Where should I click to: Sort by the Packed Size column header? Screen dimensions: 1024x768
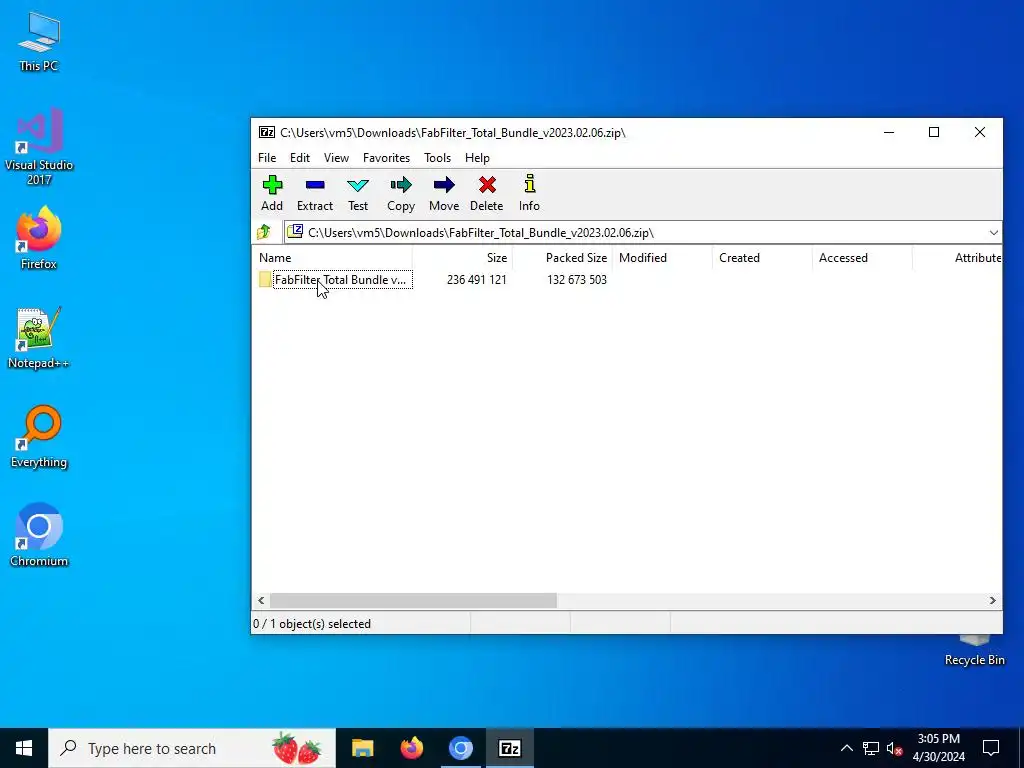tap(562, 258)
